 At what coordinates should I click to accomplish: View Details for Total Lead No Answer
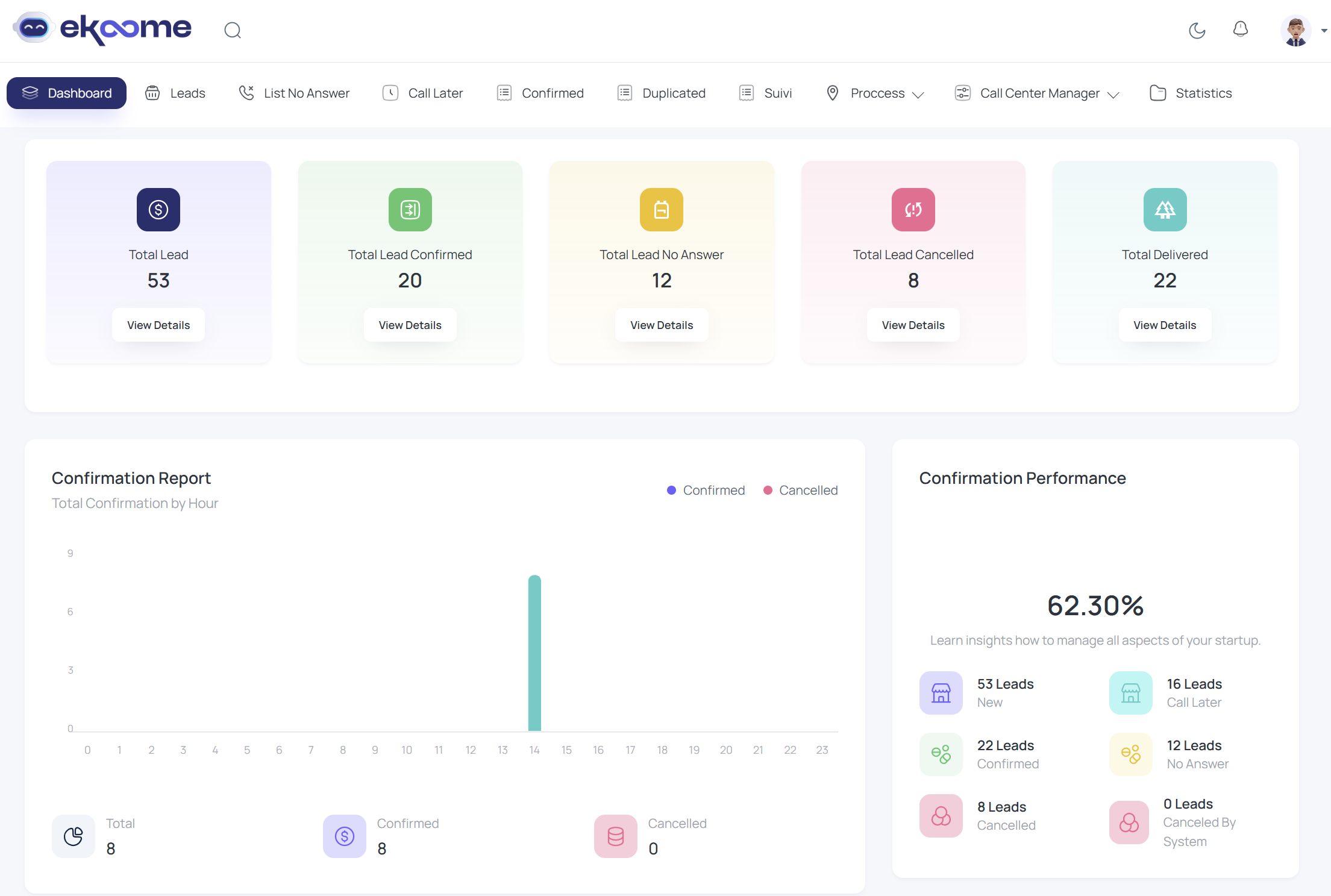click(x=661, y=325)
